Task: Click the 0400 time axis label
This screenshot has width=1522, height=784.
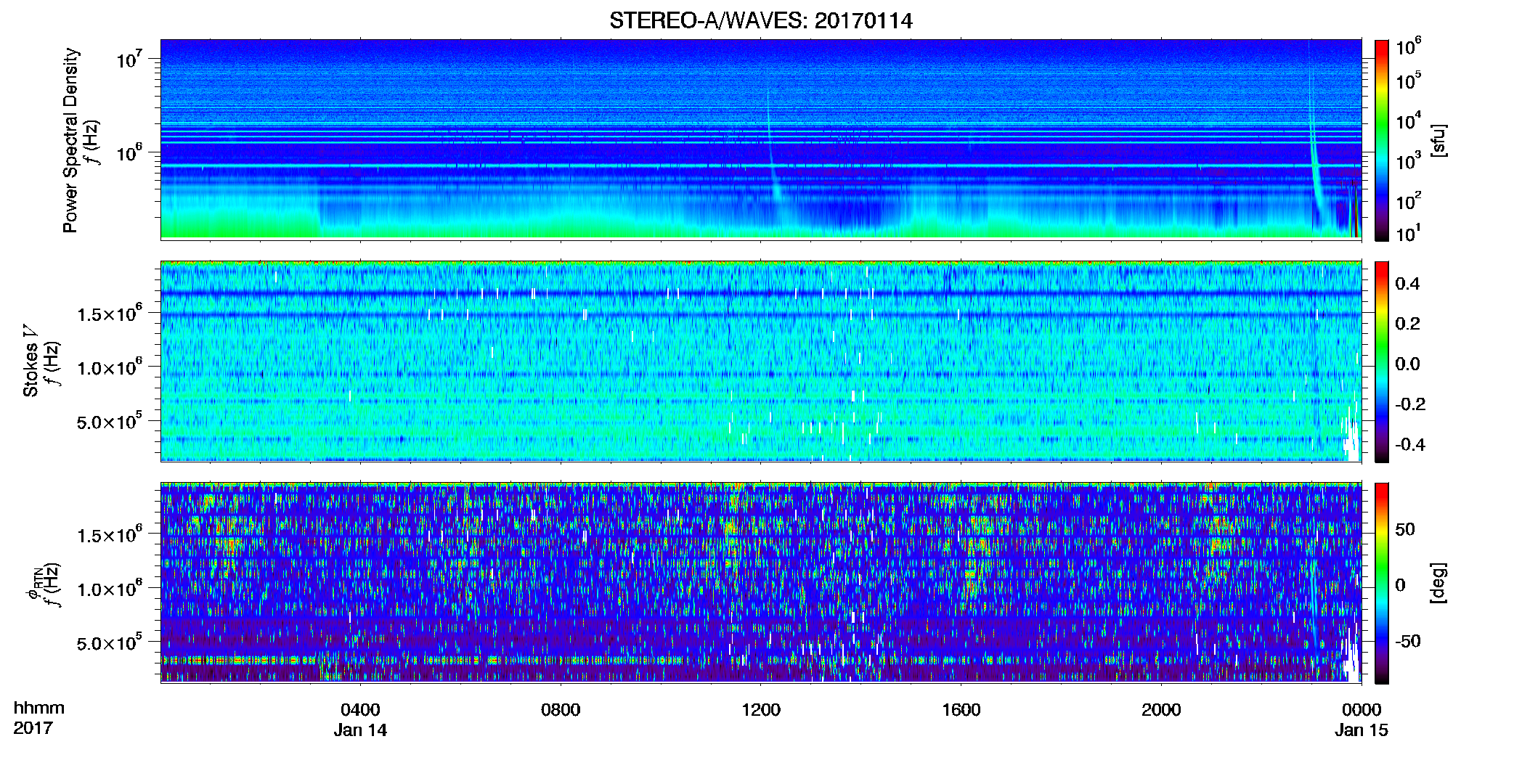Action: tap(360, 710)
